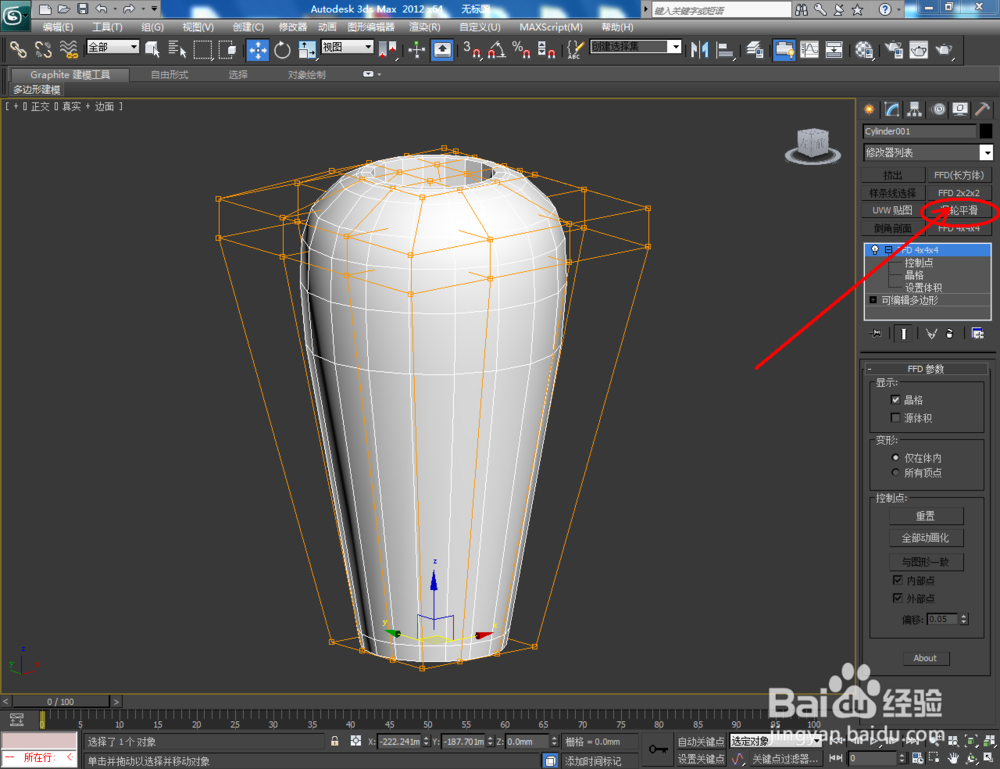Click the Configure Modifier Sets icon
The width and height of the screenshot is (1000, 769).
977,333
